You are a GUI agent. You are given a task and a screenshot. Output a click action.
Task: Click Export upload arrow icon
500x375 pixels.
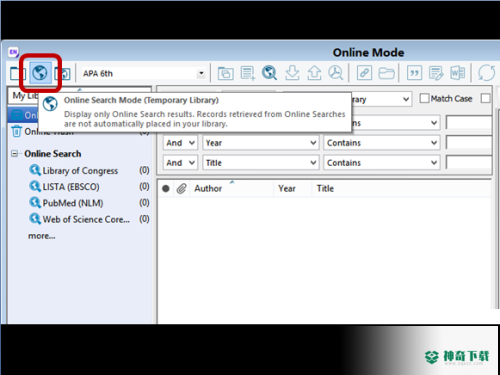tap(314, 73)
